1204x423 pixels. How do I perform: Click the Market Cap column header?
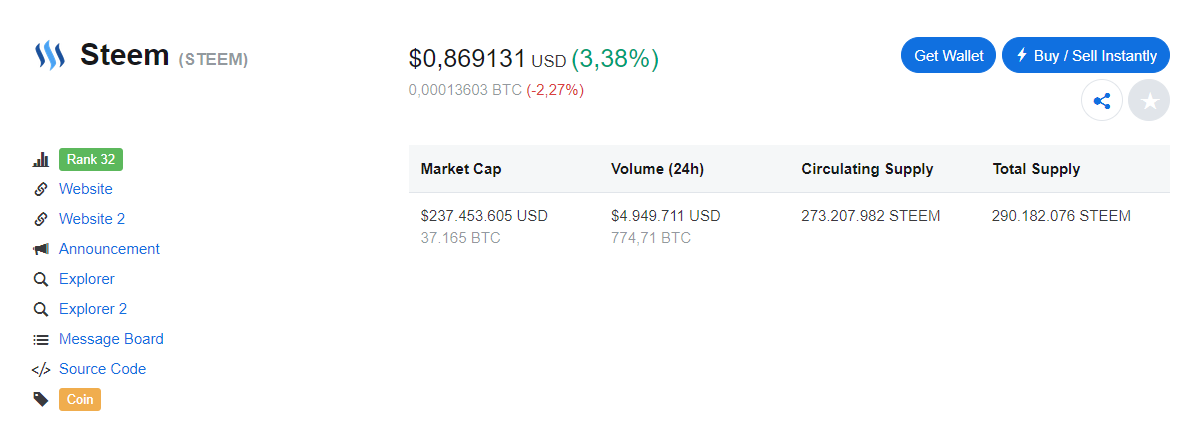click(461, 169)
